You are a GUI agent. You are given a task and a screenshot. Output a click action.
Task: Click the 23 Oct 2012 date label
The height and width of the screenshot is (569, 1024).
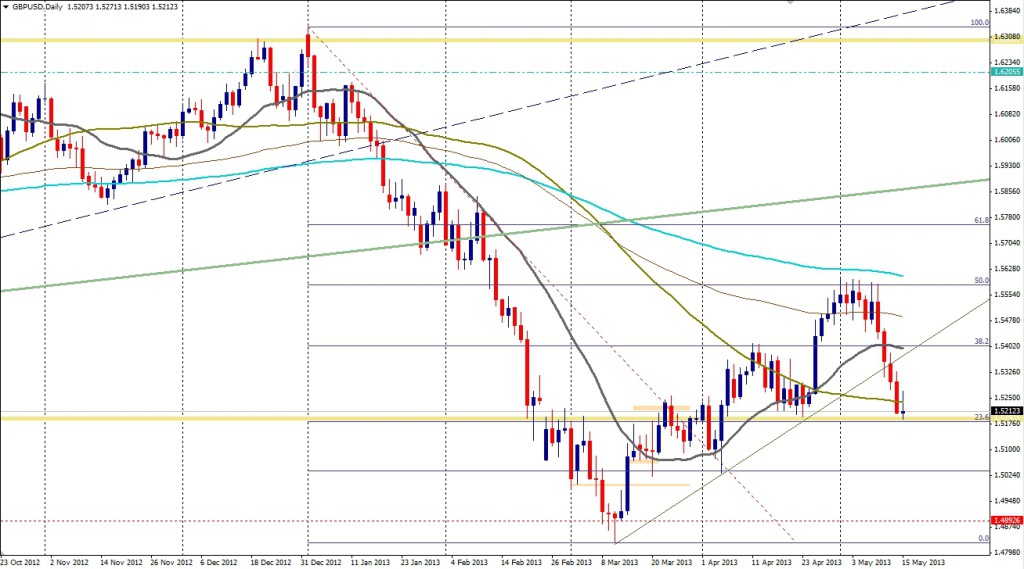pyautogui.click(x=24, y=562)
